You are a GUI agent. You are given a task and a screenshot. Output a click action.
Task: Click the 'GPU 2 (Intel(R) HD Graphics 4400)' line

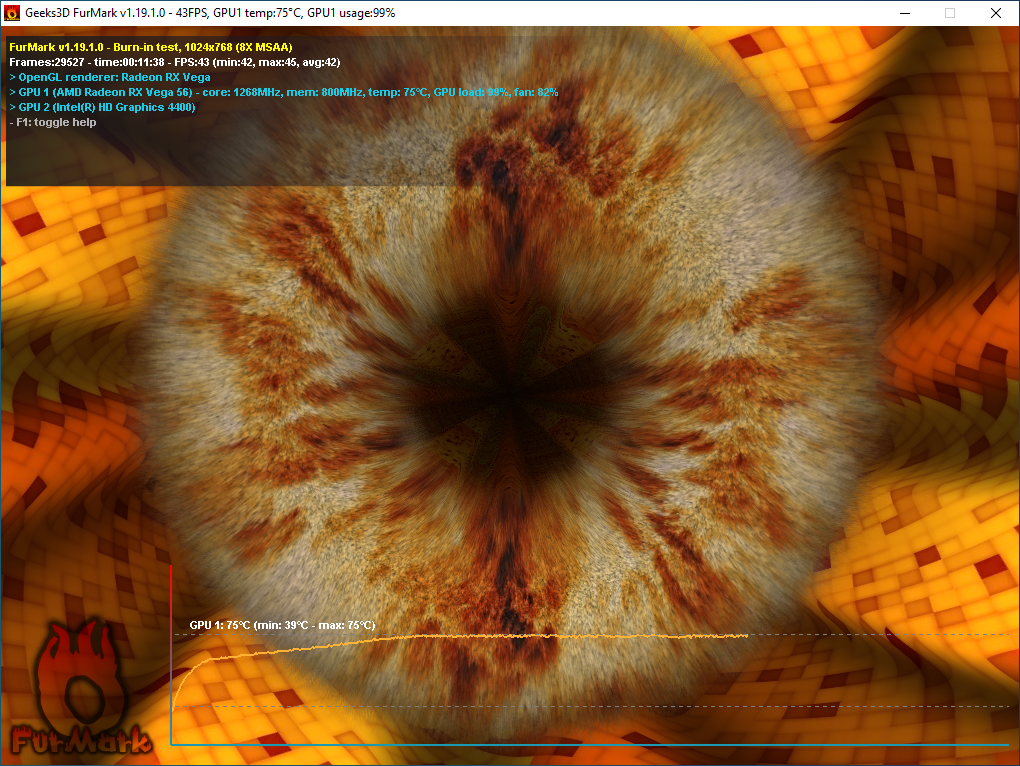point(102,107)
